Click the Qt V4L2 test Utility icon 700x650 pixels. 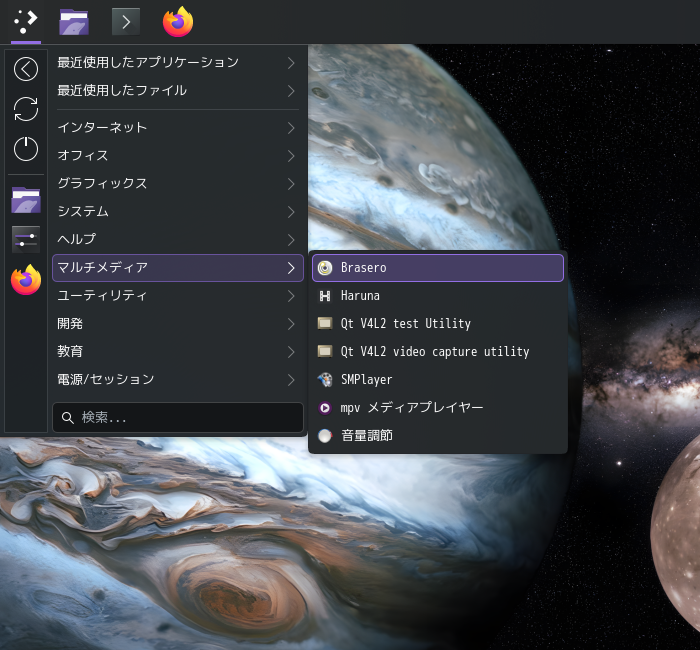click(325, 323)
